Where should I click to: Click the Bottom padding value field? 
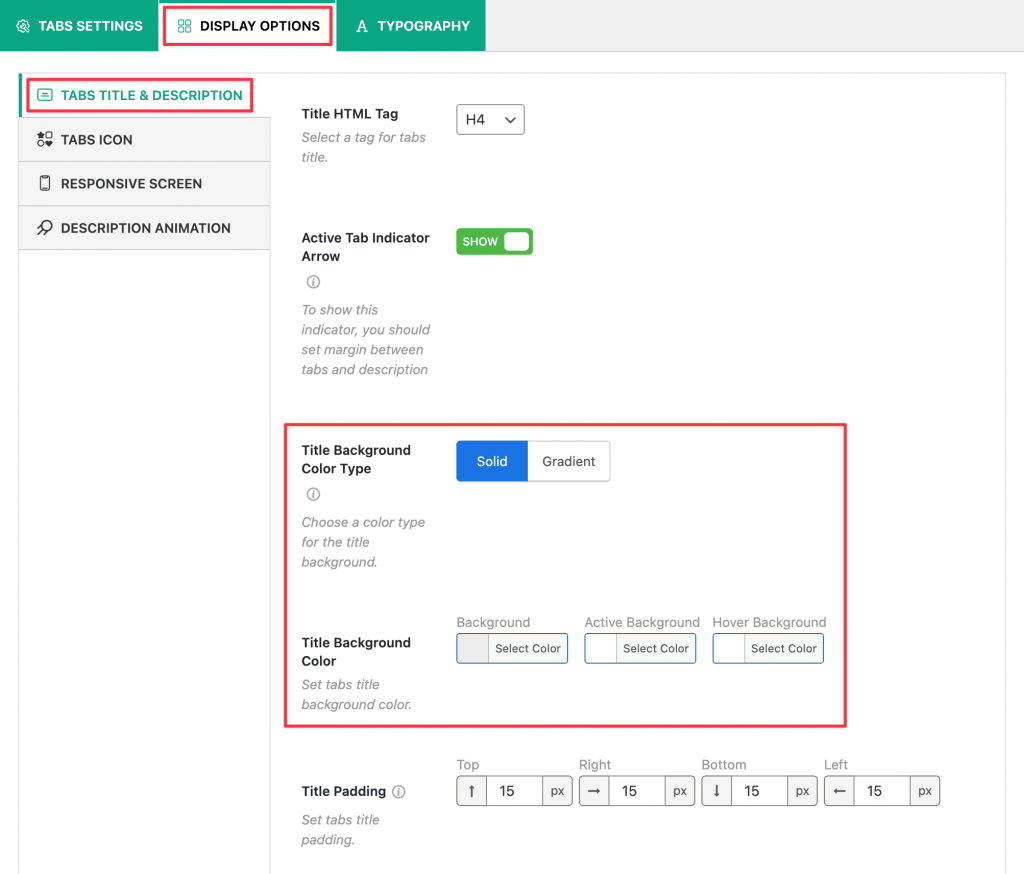pyautogui.click(x=760, y=791)
